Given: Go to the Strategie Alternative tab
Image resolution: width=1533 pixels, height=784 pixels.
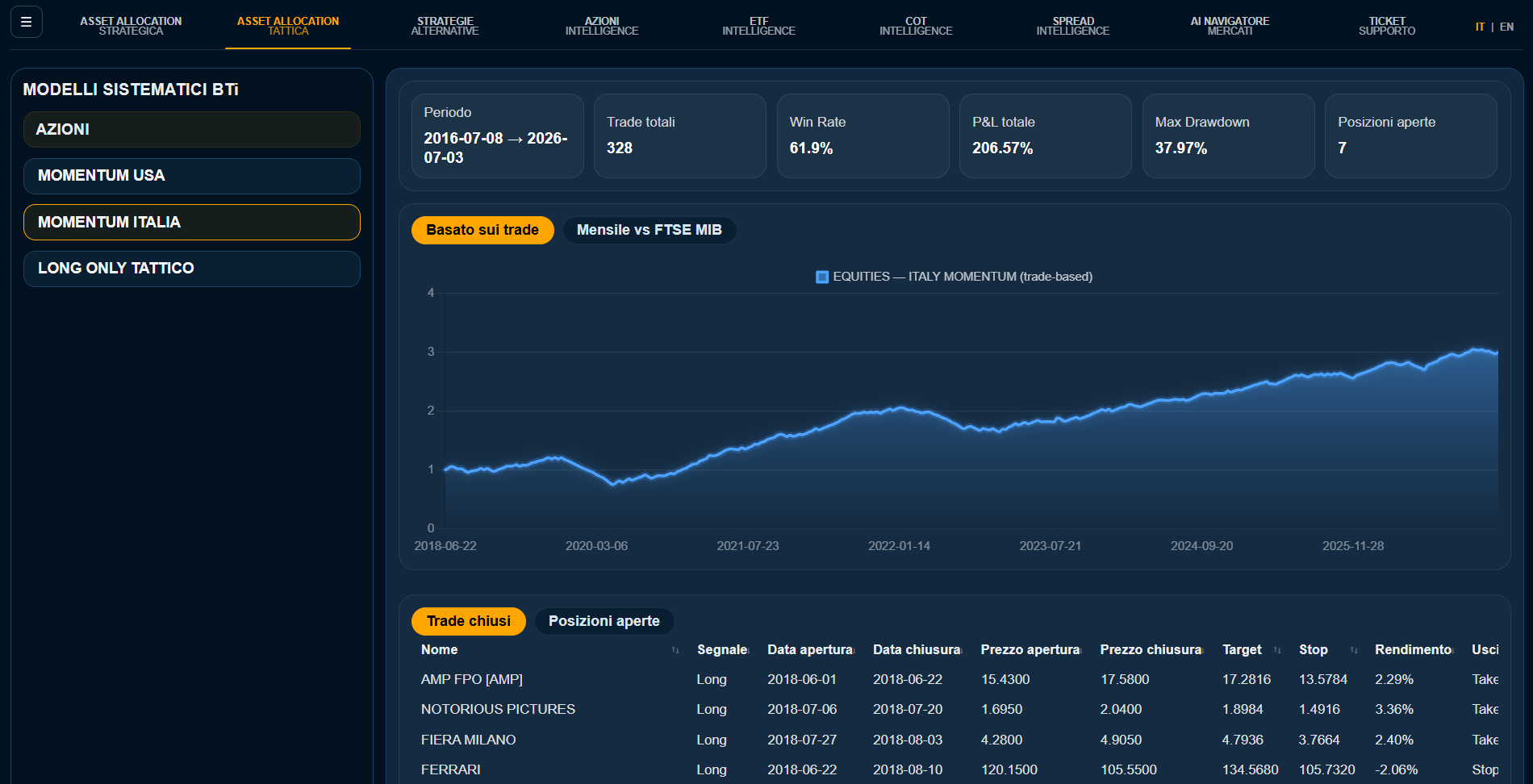Looking at the screenshot, I should pos(445,26).
